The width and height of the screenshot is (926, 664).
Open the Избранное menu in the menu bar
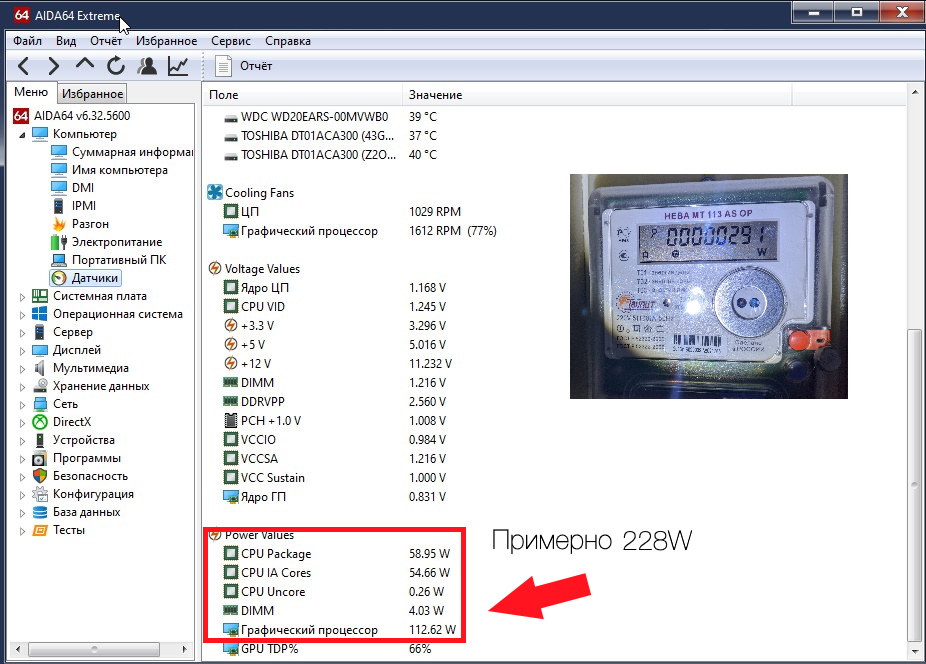167,41
